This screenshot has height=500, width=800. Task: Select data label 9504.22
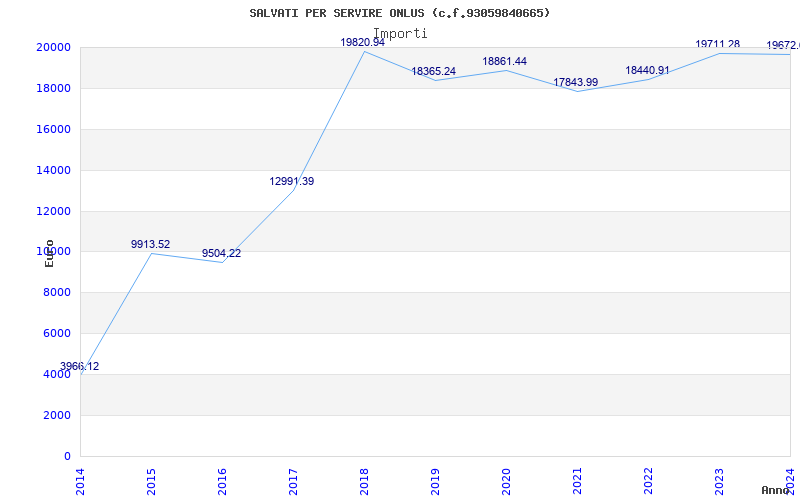tap(221, 253)
